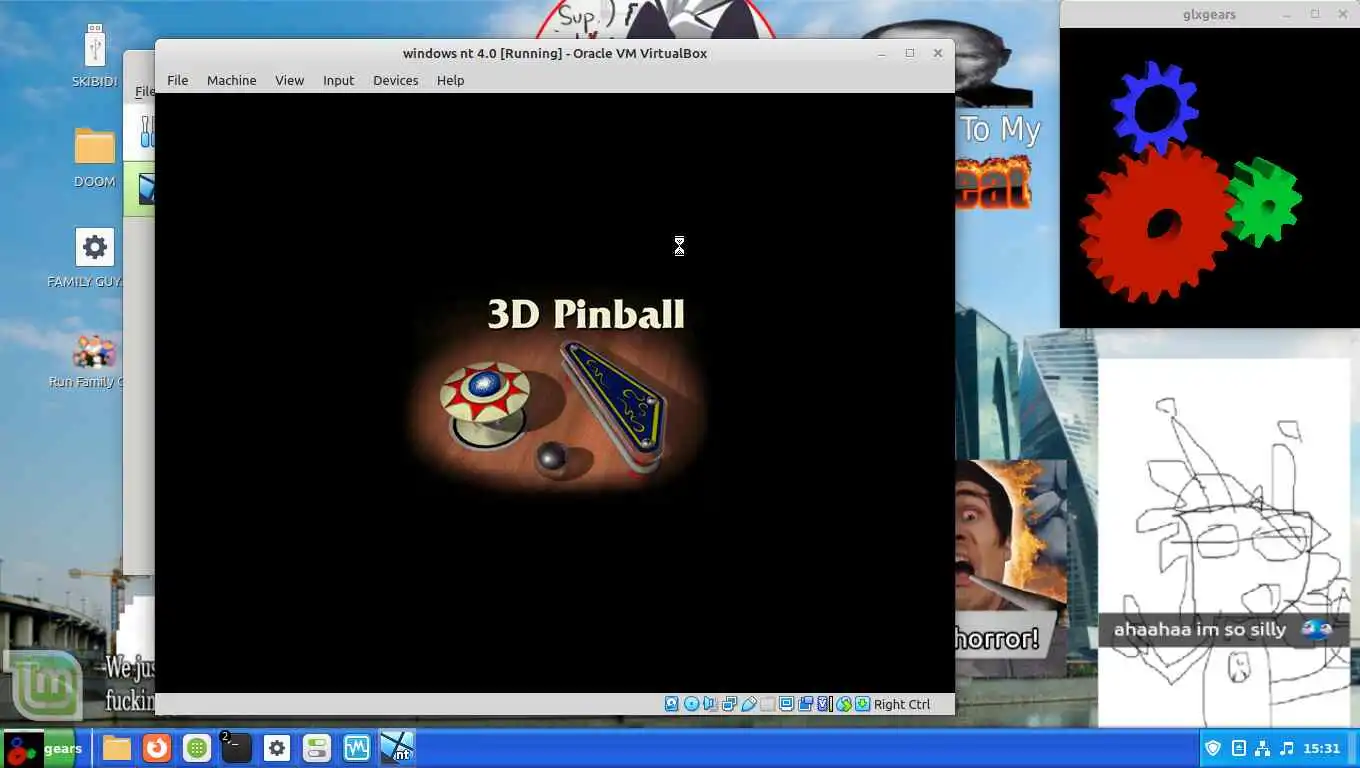This screenshot has width=1360, height=768.
Task: Open the File menu in VirtualBox
Action: [x=177, y=80]
